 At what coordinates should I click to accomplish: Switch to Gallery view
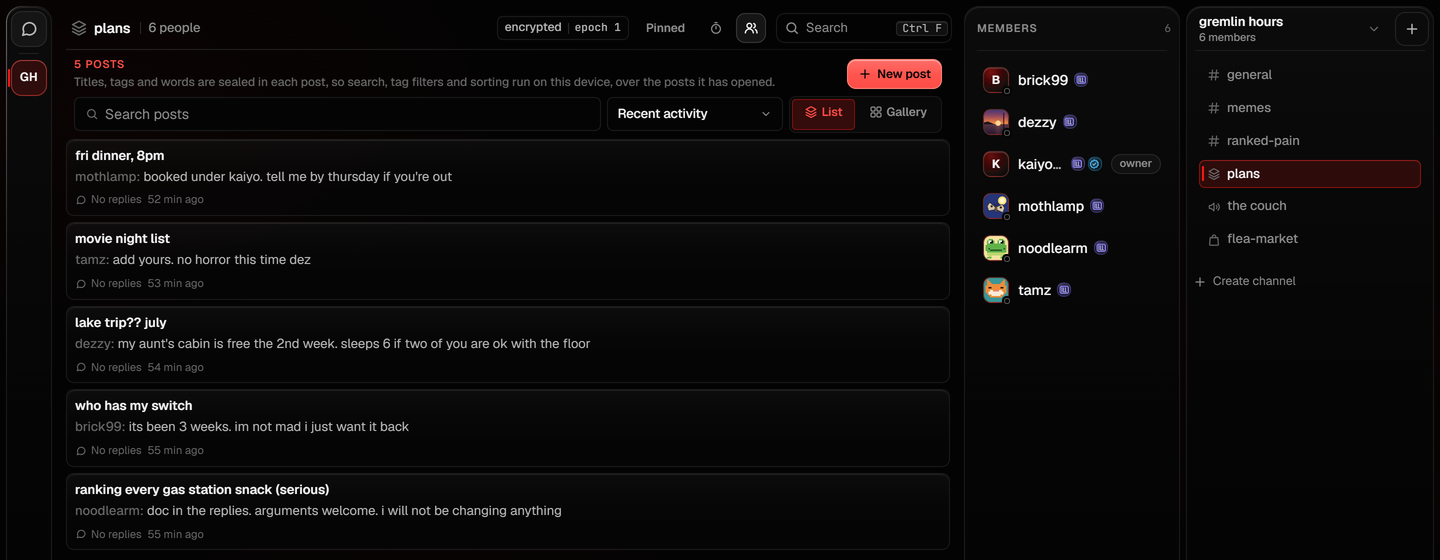click(x=898, y=113)
